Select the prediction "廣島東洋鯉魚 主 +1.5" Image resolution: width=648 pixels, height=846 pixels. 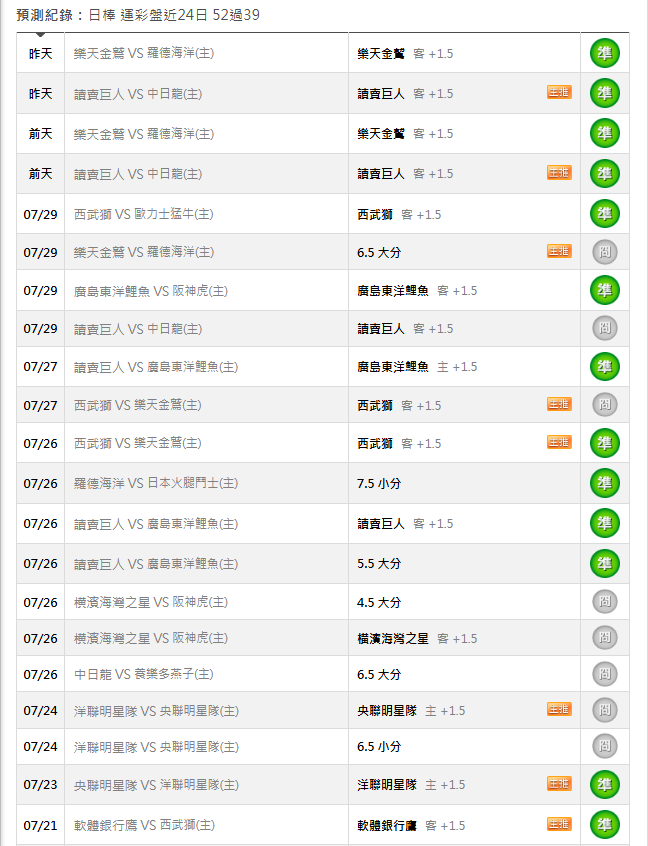coord(417,367)
